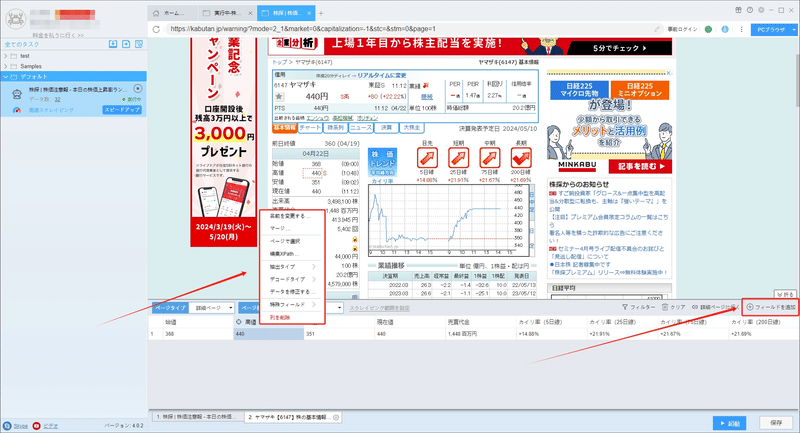The image size is (800, 433).
Task: Click the 記事を読む button in the MINKABU ad
Action: coord(640,166)
